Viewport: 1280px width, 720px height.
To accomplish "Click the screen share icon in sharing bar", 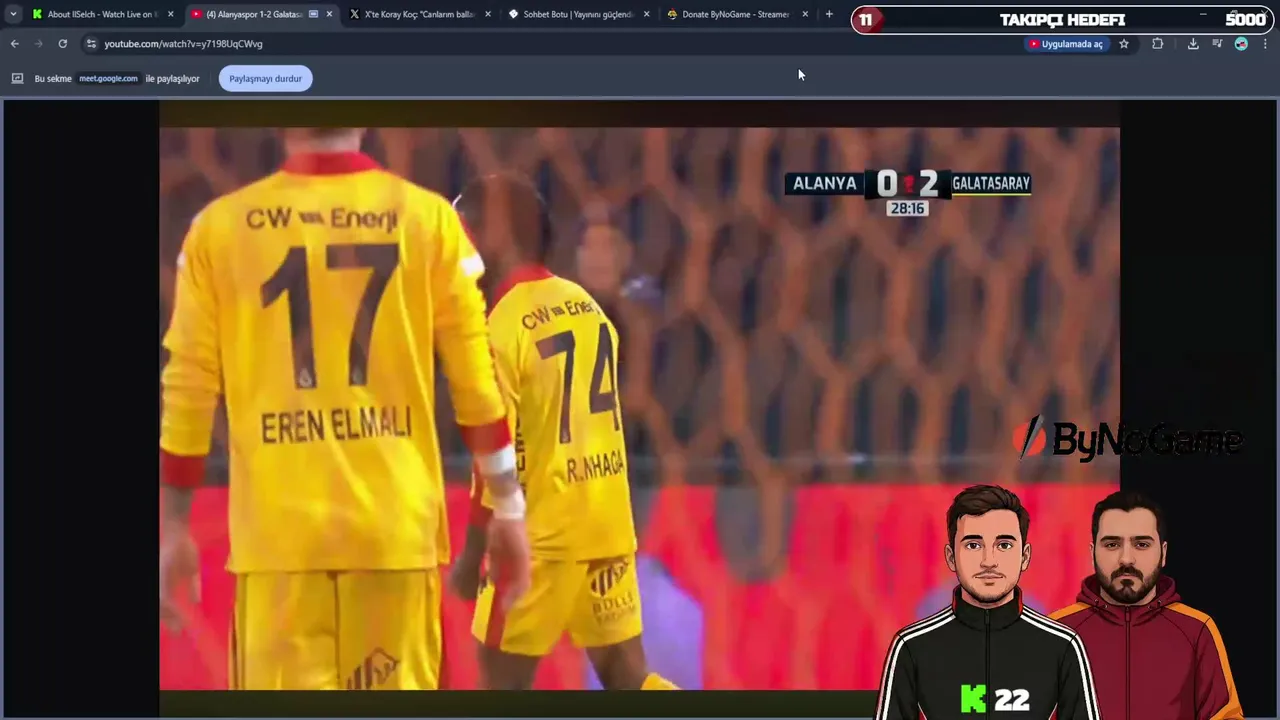I will 17,78.
